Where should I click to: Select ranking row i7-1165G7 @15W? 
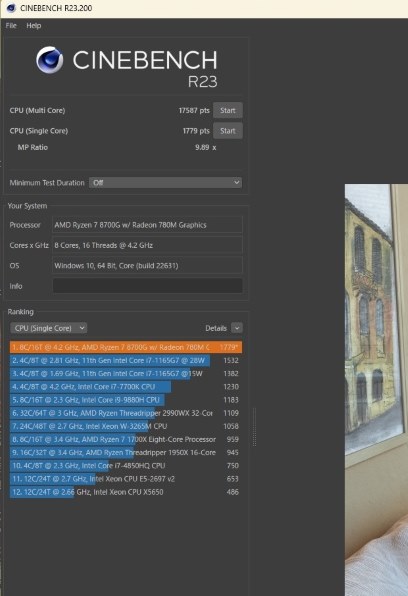[126, 374]
